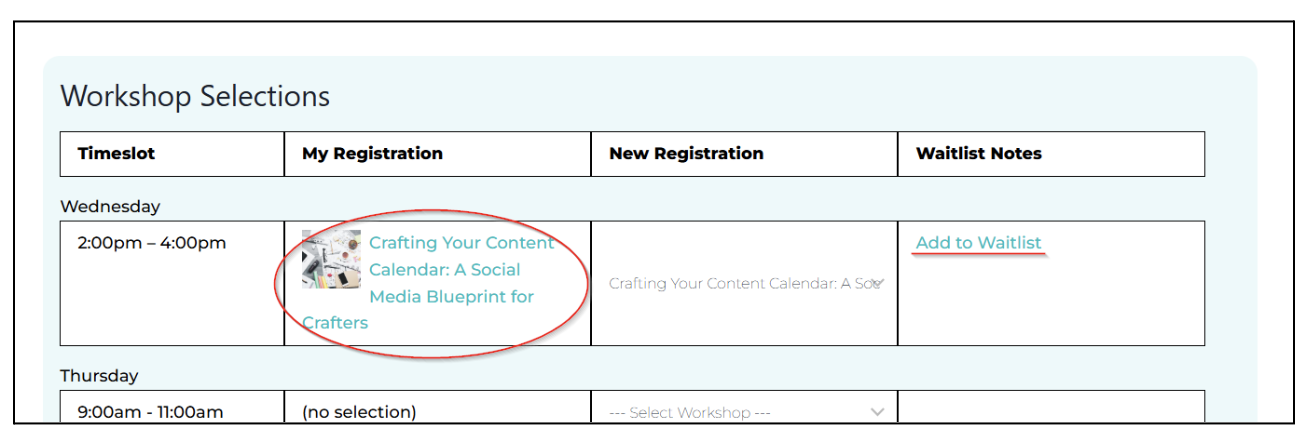
Task: Click the (no selection) text for Thursday
Action: 359,412
